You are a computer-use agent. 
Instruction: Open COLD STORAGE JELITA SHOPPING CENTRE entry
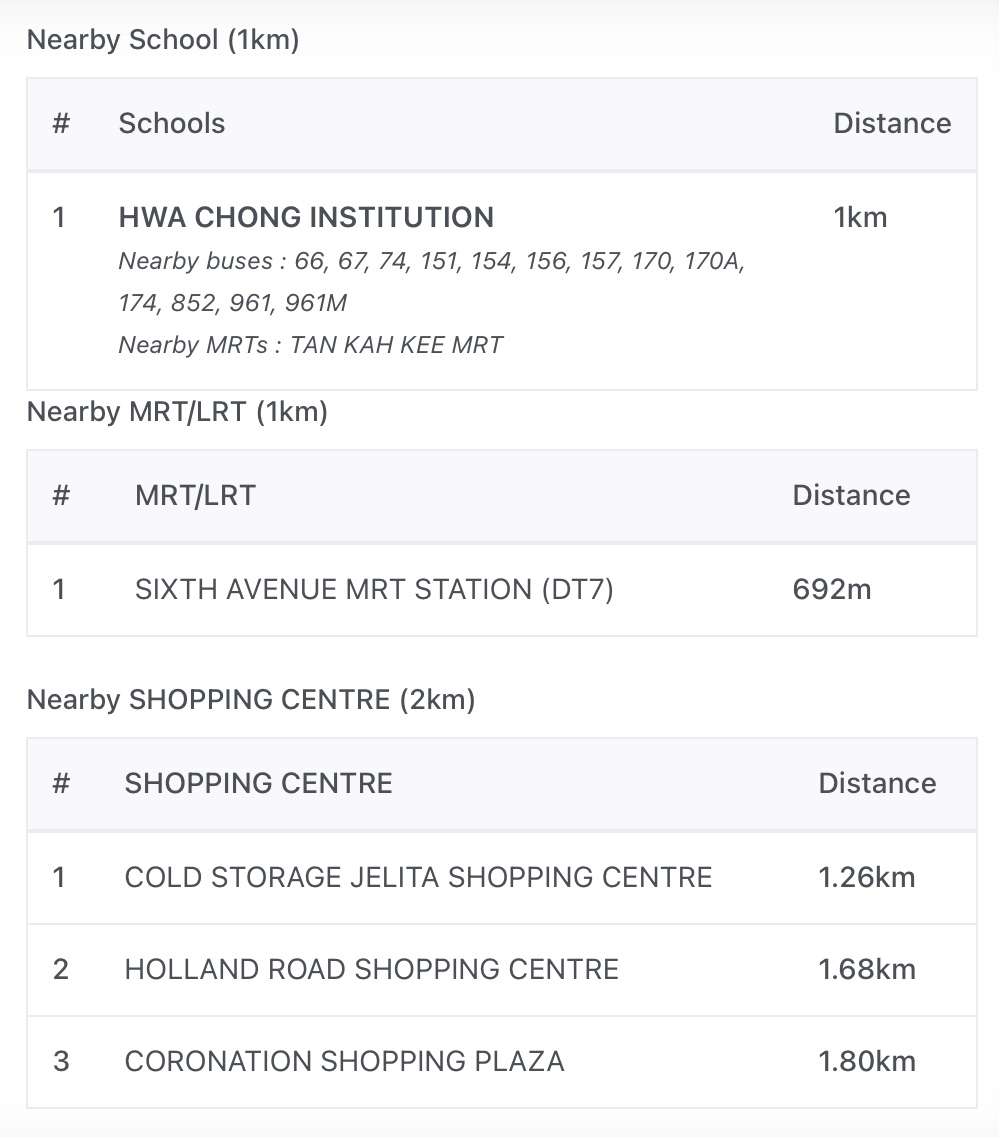(418, 877)
